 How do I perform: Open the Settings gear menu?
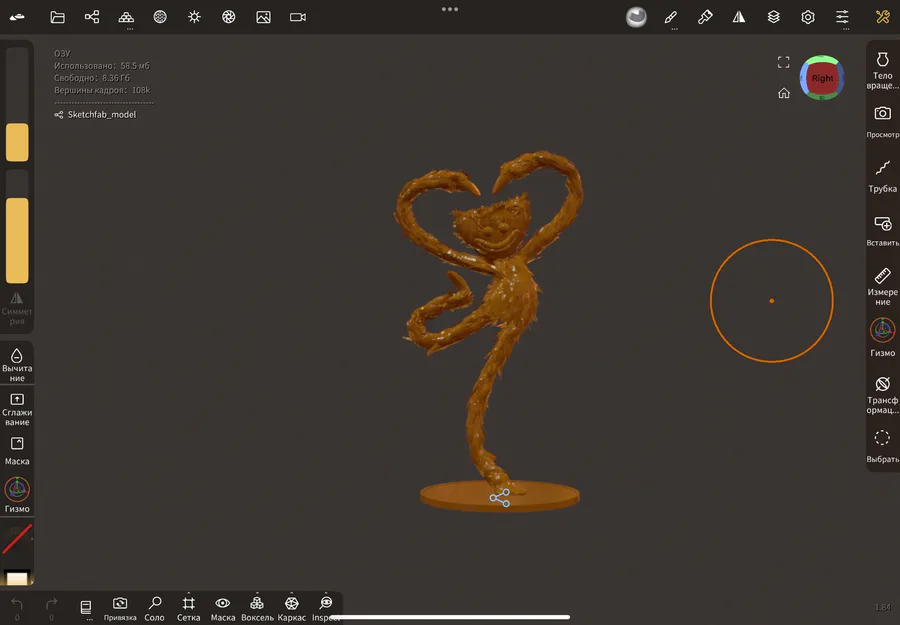pos(808,17)
